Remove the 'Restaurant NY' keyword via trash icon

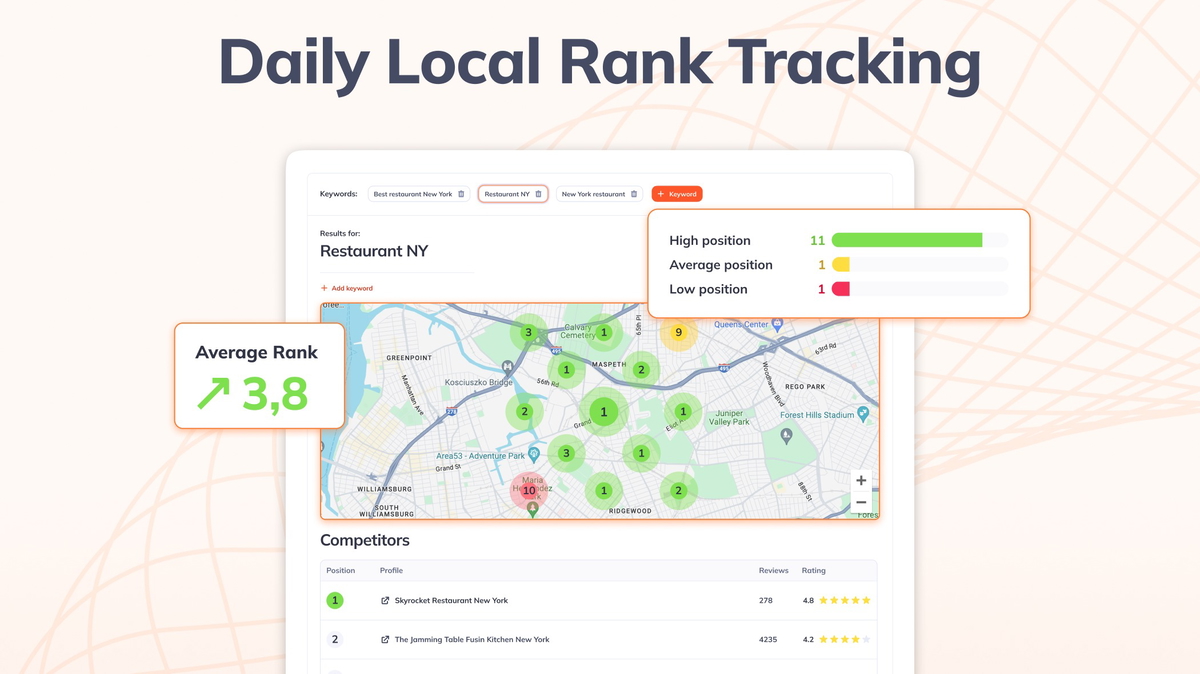[538, 194]
